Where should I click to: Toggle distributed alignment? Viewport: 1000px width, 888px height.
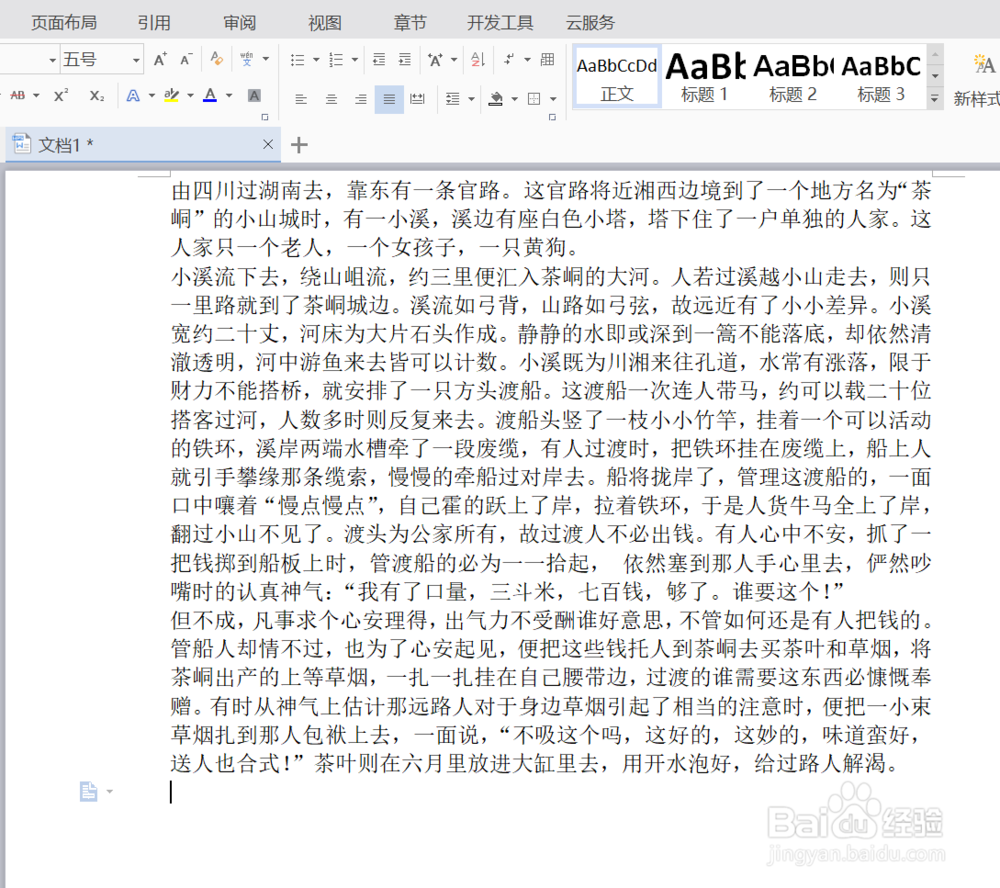[x=417, y=99]
